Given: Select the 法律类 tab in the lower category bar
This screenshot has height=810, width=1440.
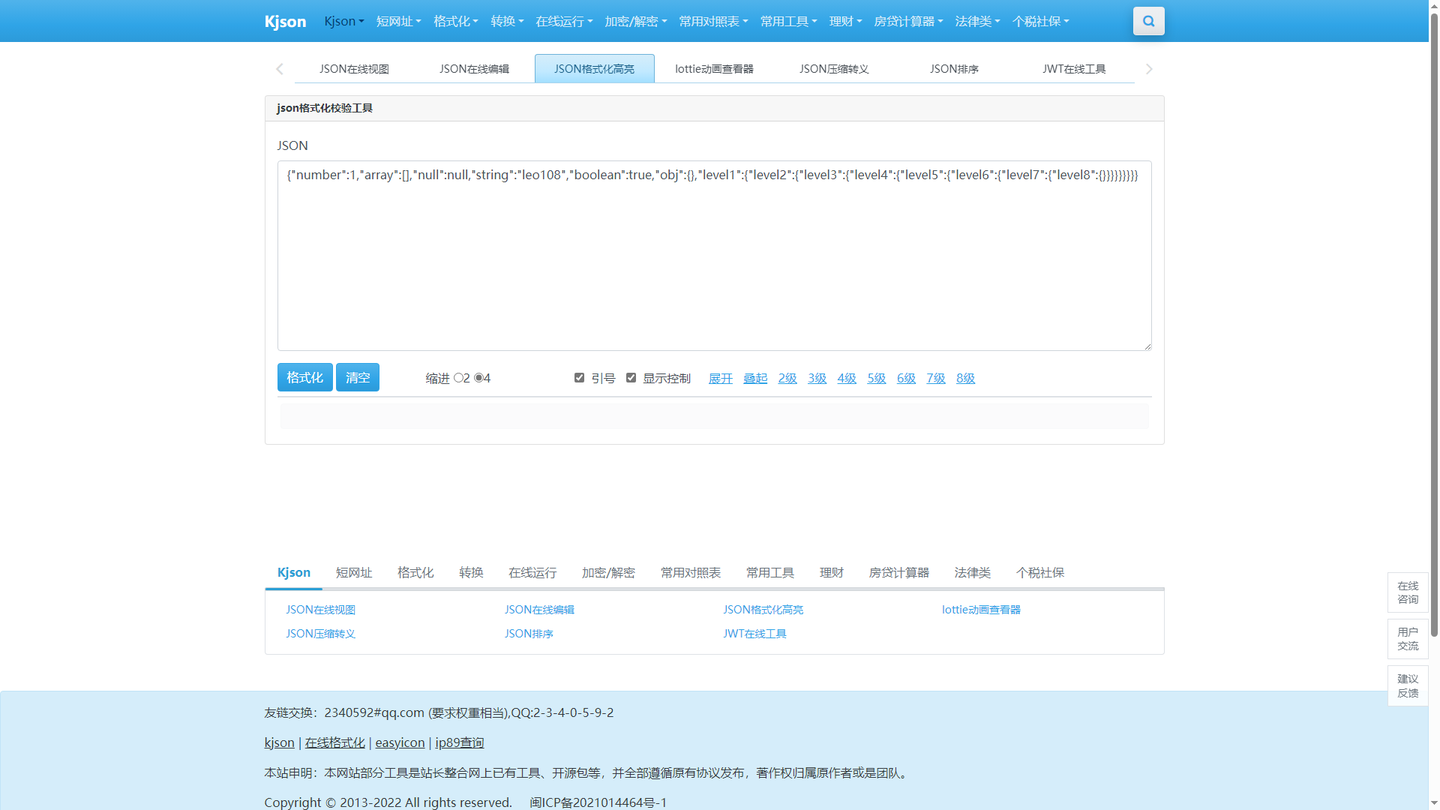Looking at the screenshot, I should pyautogui.click(x=972, y=573).
